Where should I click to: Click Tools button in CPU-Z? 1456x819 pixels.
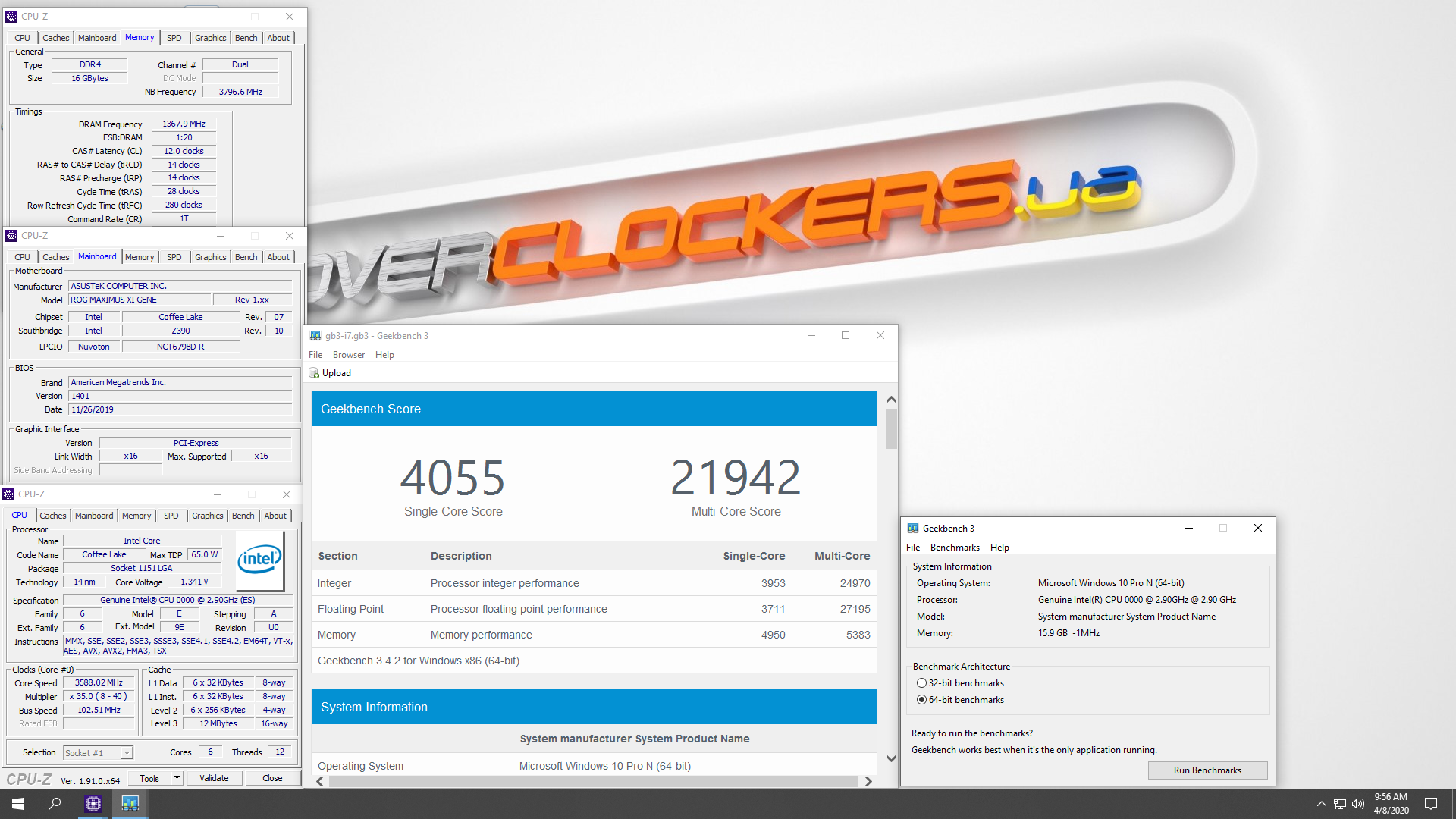pyautogui.click(x=149, y=778)
